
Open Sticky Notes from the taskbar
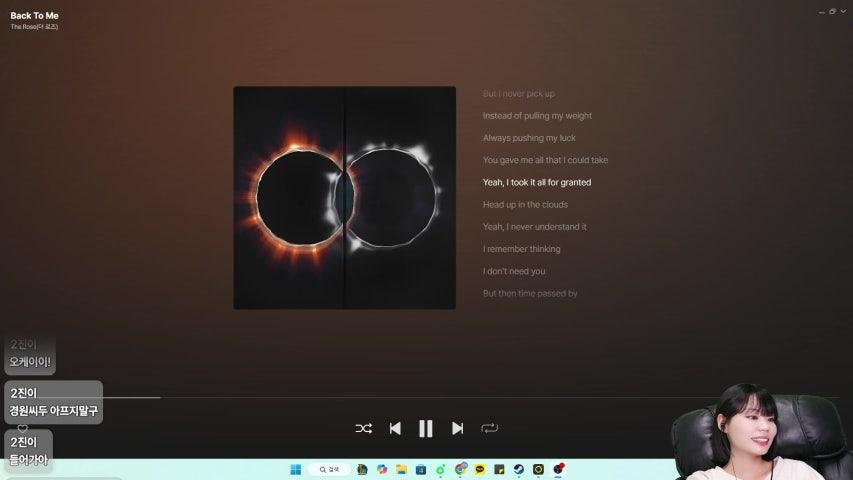pyautogui.click(x=499, y=469)
